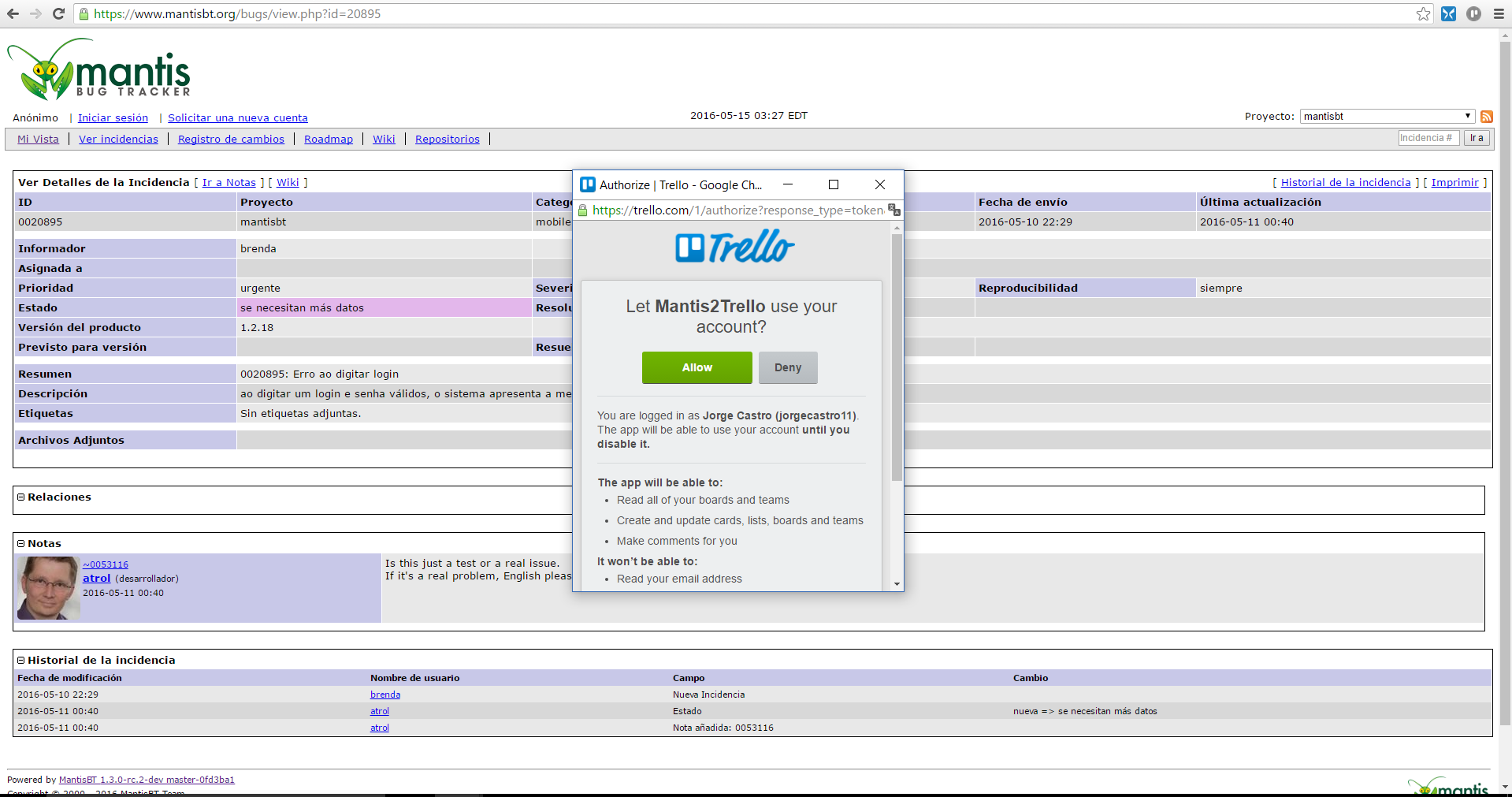Click Iniciar sesión link
1512x797 pixels.
click(113, 117)
